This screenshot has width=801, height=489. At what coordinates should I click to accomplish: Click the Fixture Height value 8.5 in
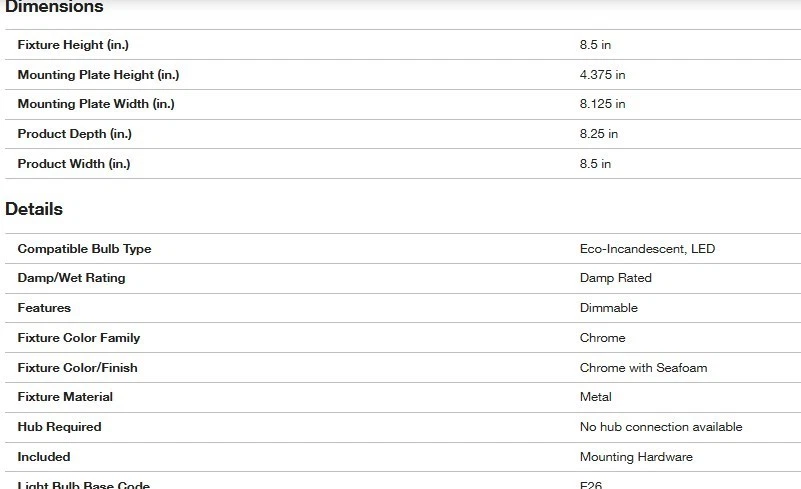[595, 45]
